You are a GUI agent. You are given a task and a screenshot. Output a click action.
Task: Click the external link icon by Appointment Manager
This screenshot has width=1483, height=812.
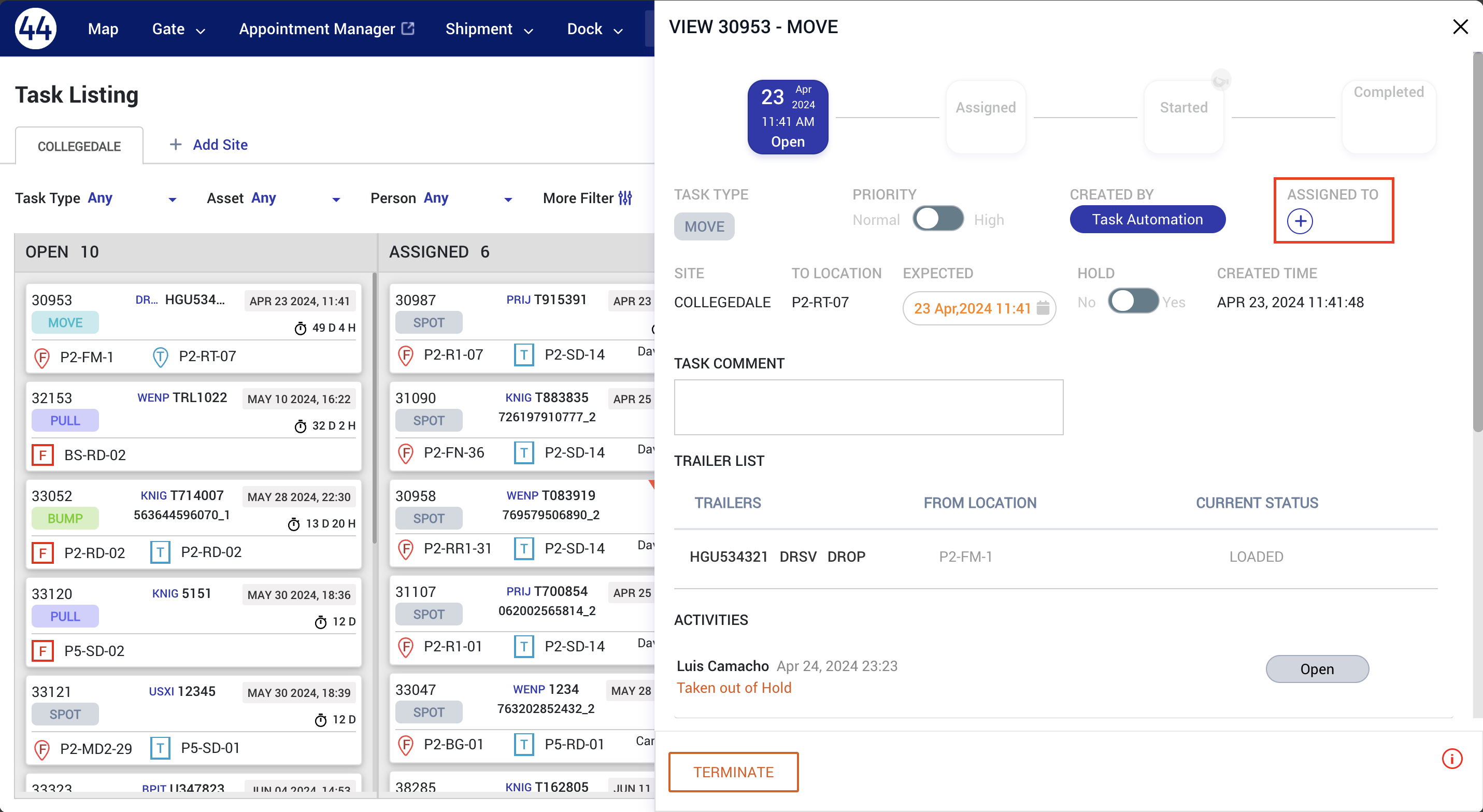(408, 28)
